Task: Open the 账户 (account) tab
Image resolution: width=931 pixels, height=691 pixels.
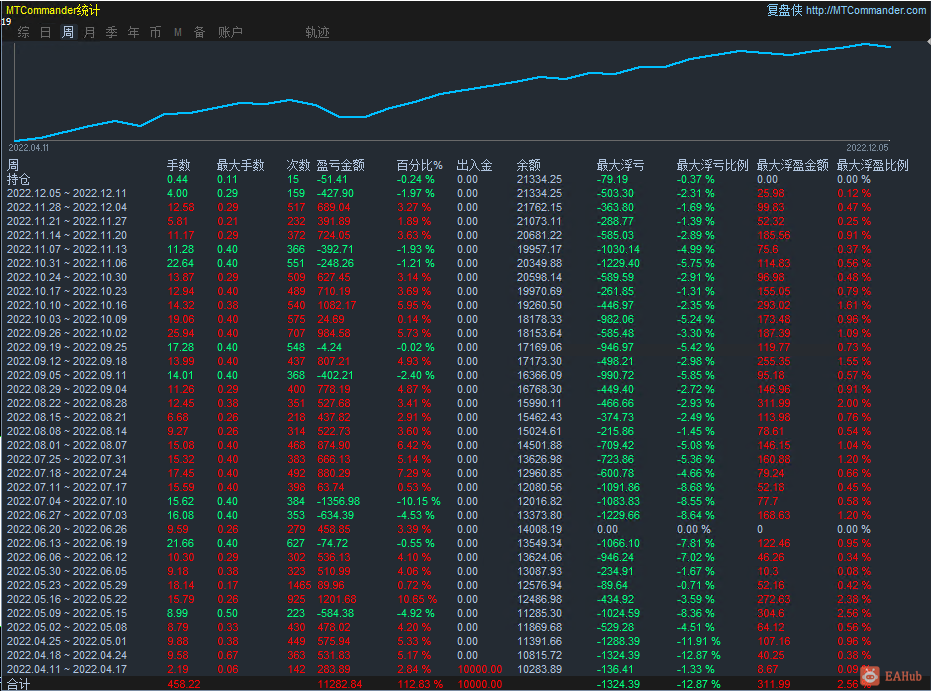Action: pos(230,32)
